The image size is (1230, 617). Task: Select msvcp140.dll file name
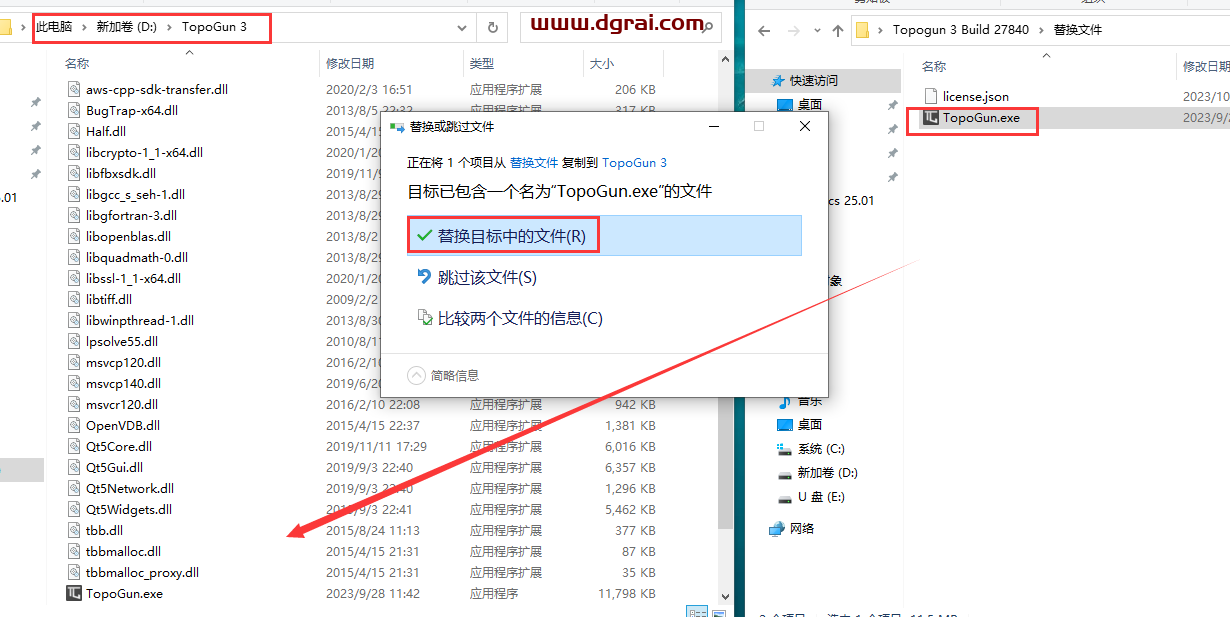(123, 383)
